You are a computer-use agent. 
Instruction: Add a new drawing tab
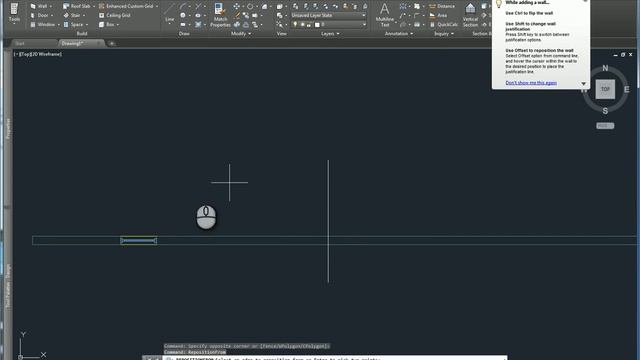111,43
